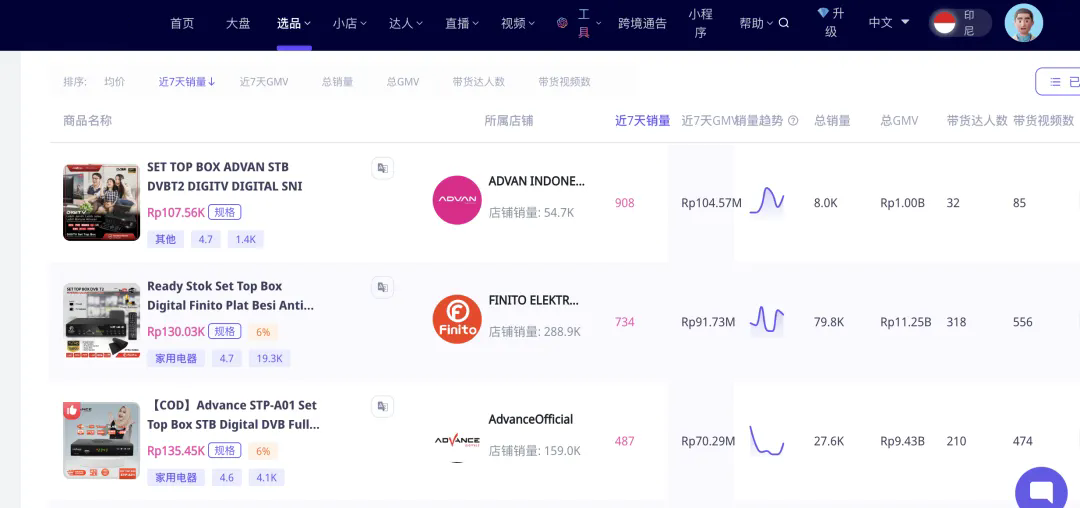The height and width of the screenshot is (508, 1080).
Task: Click 规格 button for ADVAN STB product
Action: 225,212
